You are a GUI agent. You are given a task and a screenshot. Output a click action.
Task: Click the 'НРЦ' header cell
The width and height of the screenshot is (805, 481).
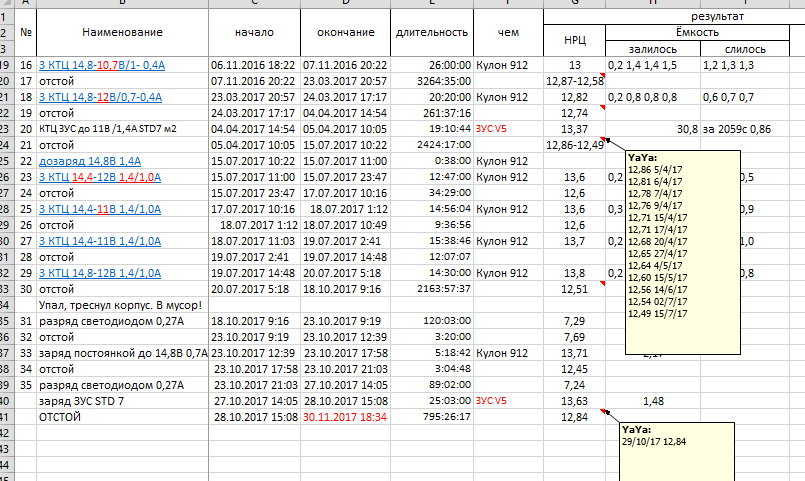574,40
